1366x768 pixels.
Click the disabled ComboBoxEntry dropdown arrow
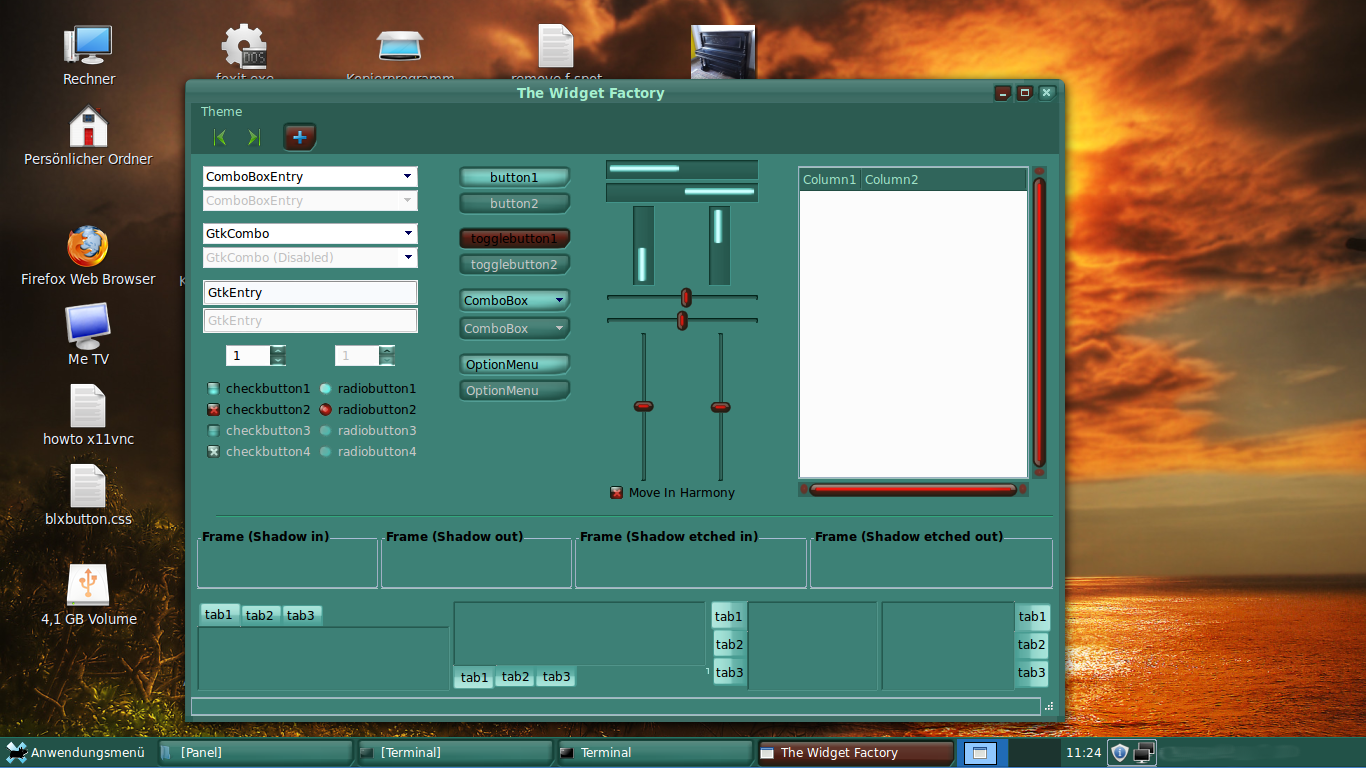407,200
